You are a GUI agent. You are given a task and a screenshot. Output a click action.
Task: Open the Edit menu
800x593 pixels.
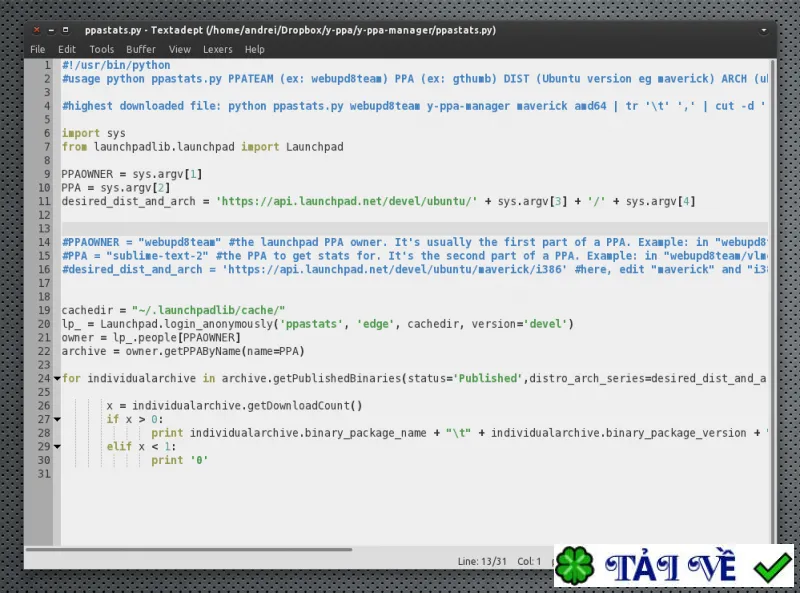point(67,50)
